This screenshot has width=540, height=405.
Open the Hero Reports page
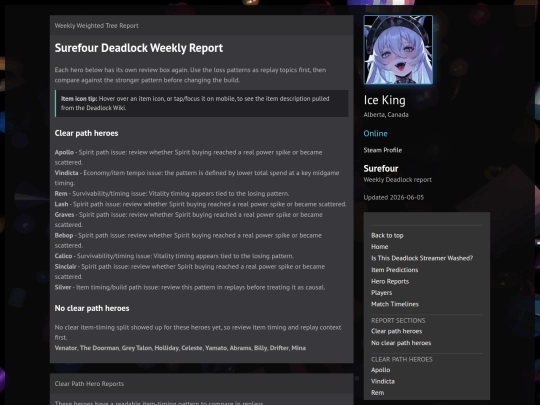tap(390, 281)
